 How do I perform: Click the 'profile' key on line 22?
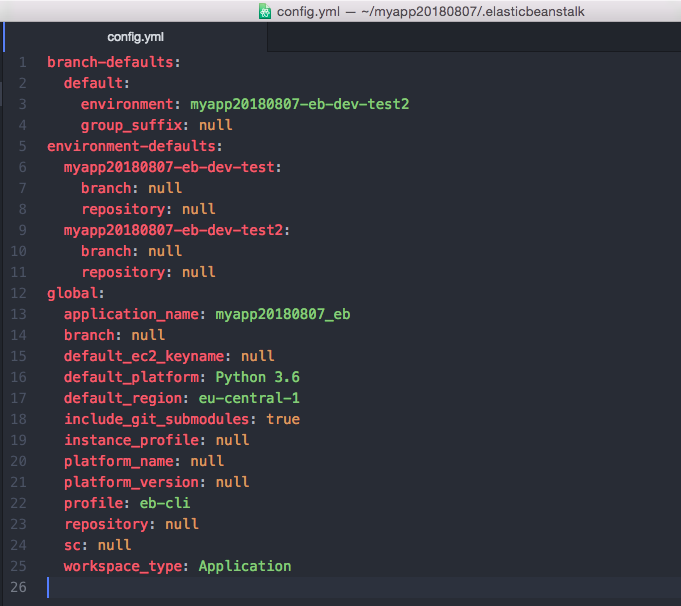click(x=93, y=503)
